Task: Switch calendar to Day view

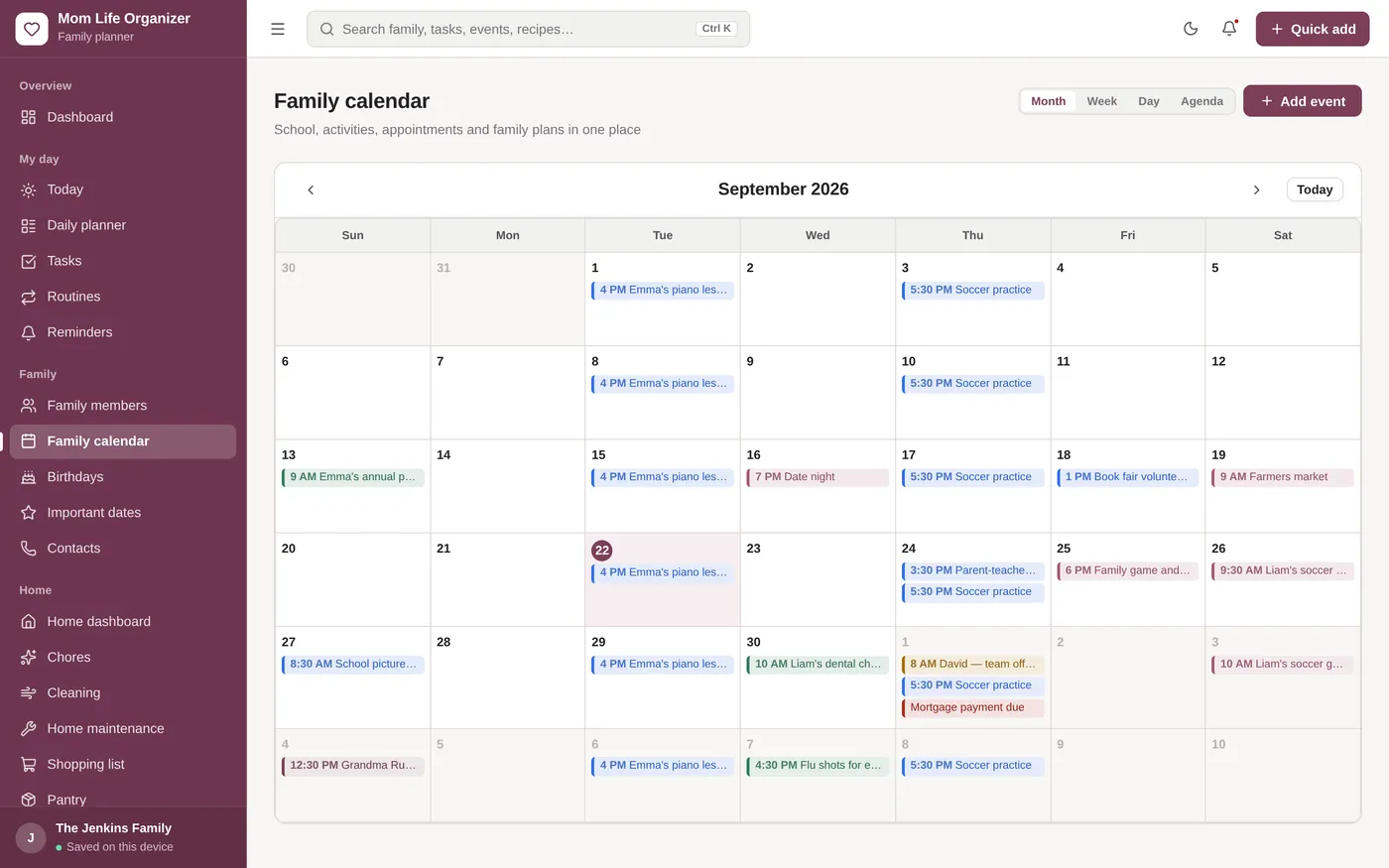Action: [1149, 101]
